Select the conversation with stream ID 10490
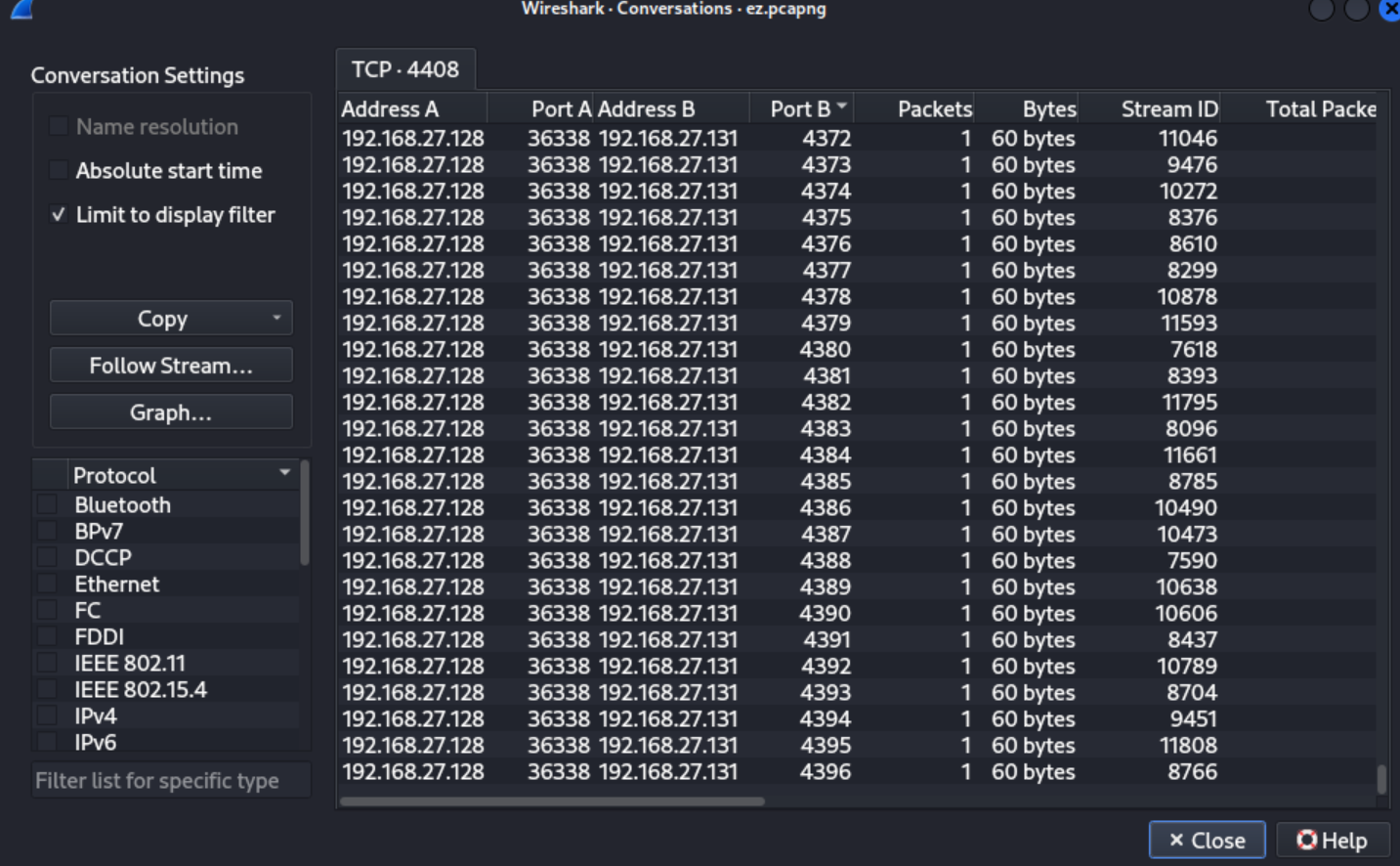The height and width of the screenshot is (866, 1400). [858, 507]
